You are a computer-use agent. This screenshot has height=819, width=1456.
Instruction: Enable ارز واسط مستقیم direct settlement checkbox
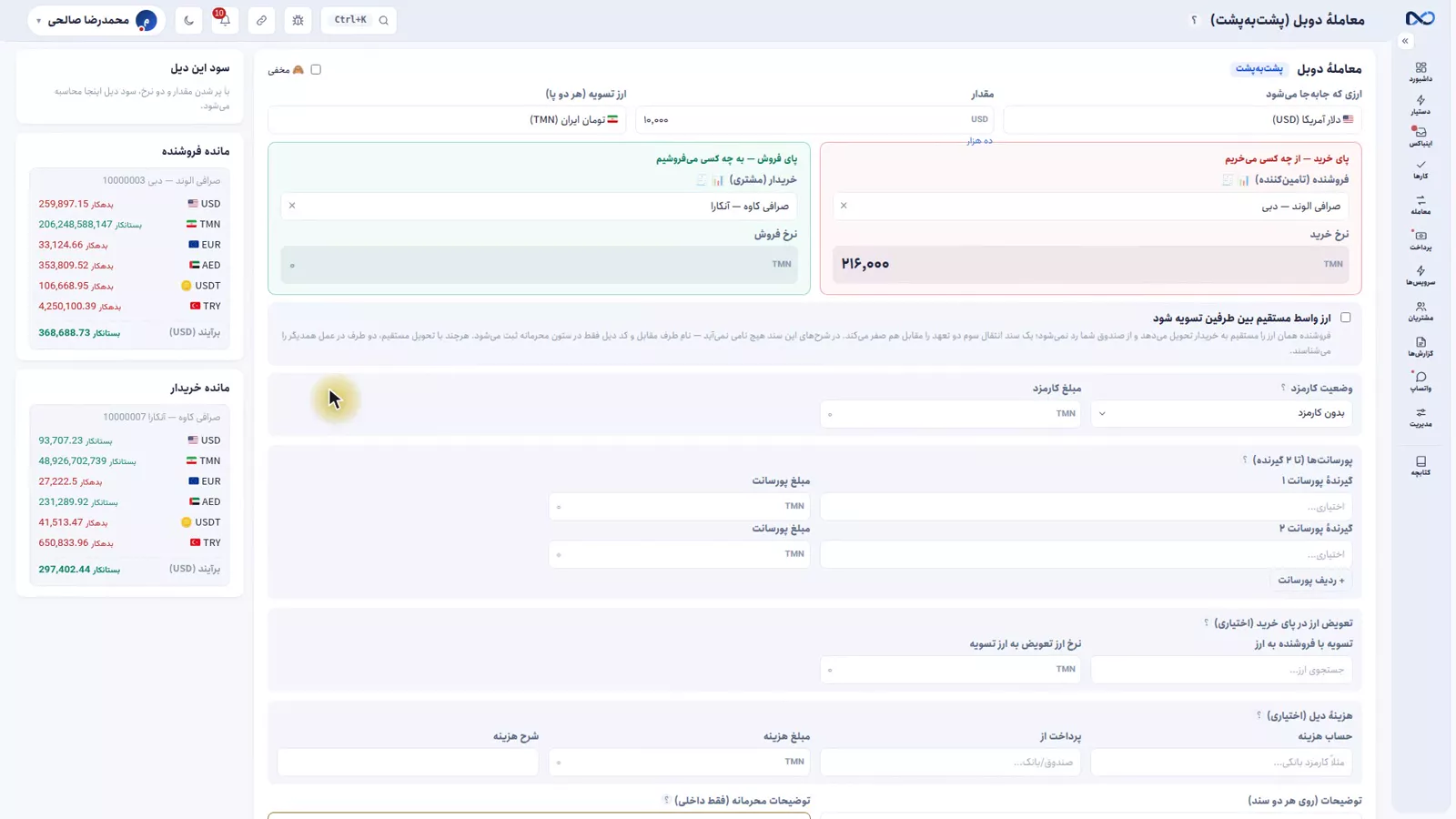[1345, 318]
